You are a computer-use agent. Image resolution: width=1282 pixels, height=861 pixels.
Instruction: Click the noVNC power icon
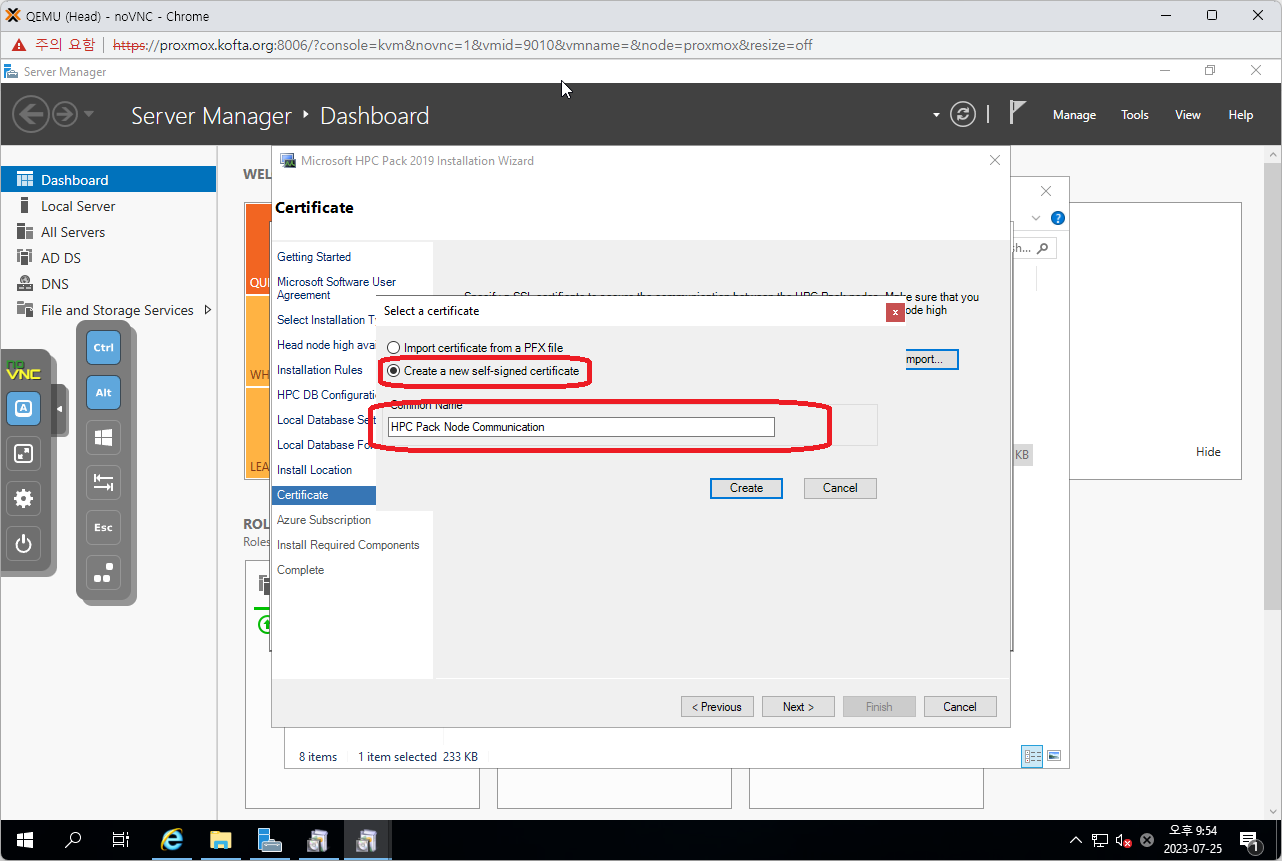click(24, 544)
